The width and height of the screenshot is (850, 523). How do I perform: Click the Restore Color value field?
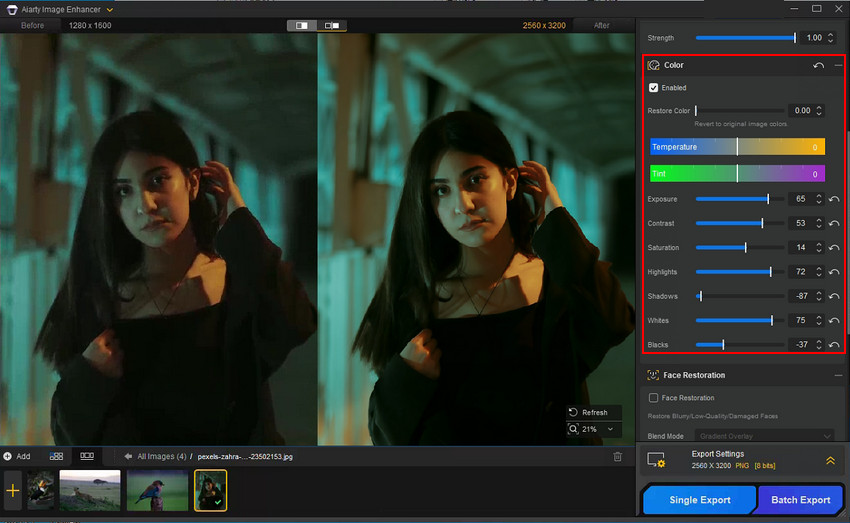[x=801, y=111]
